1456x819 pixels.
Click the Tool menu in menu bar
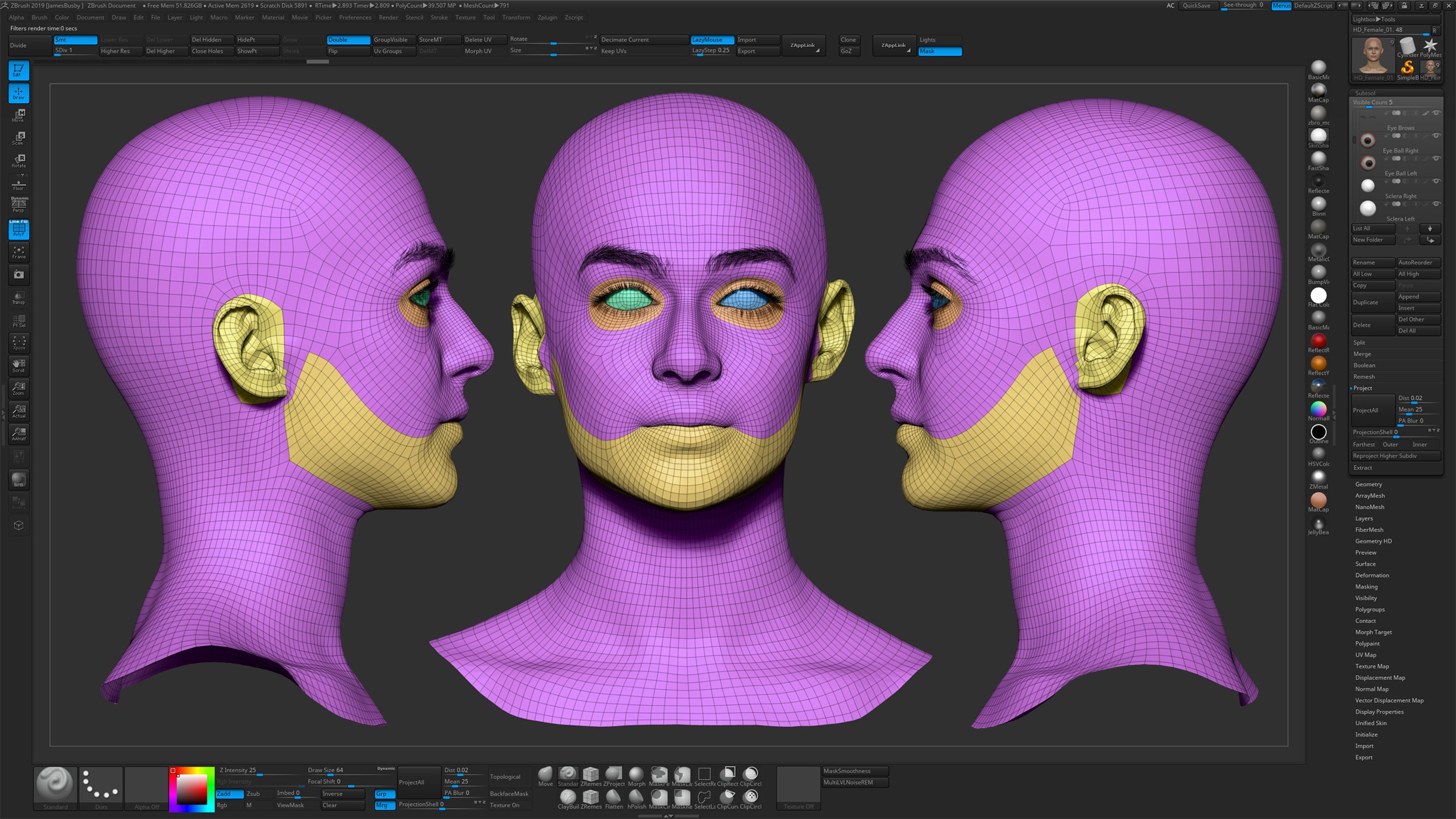[489, 17]
